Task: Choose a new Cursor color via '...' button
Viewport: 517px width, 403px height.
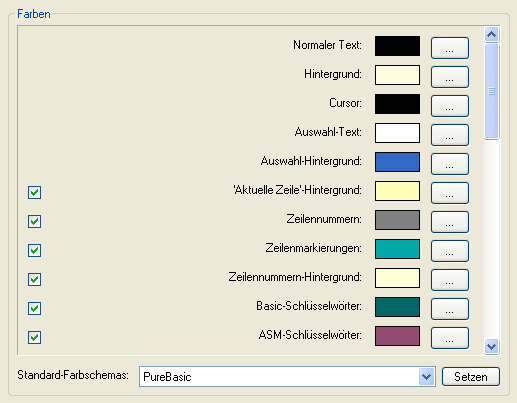Action: coord(450,106)
